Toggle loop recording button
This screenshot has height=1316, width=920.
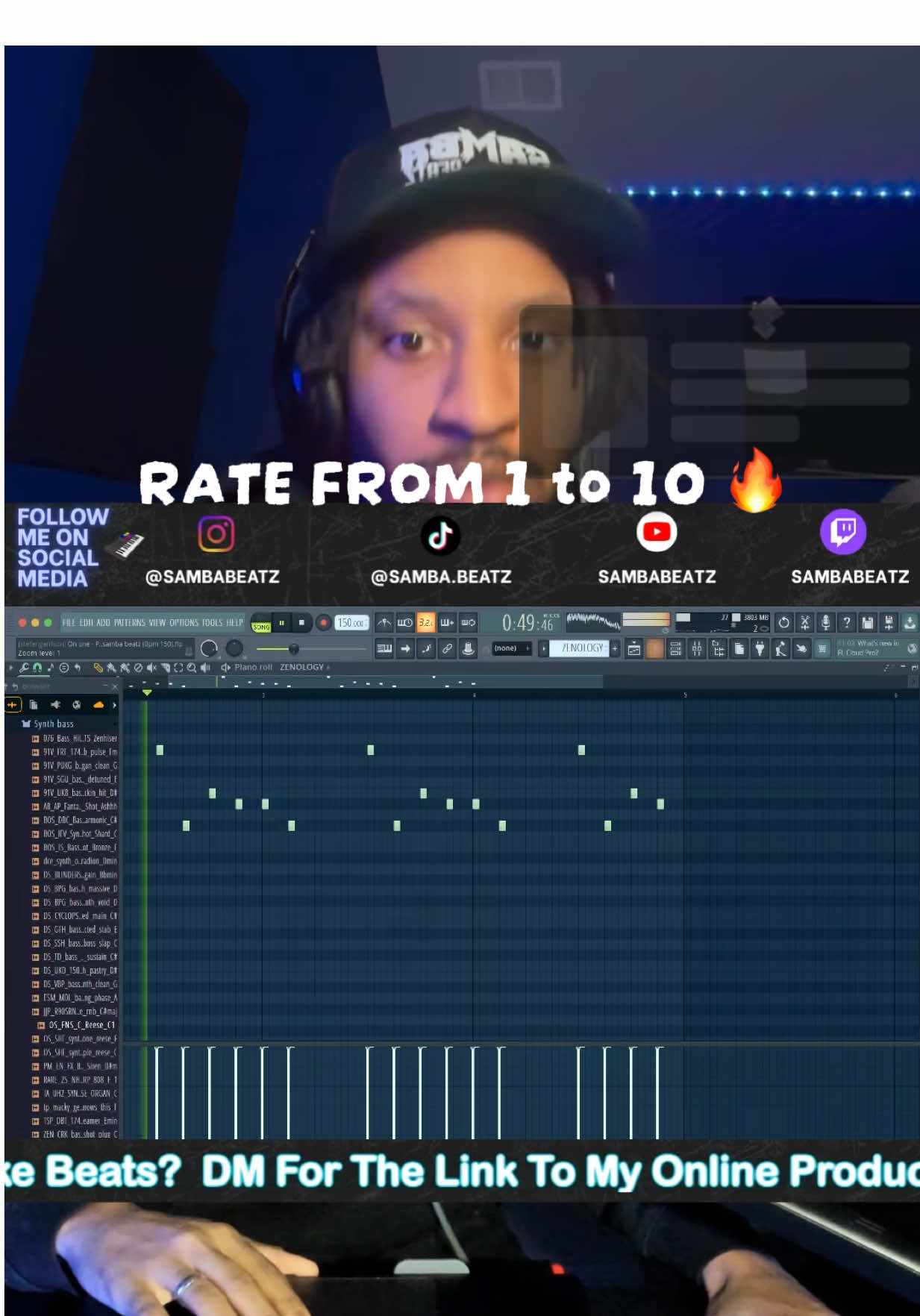tap(468, 622)
